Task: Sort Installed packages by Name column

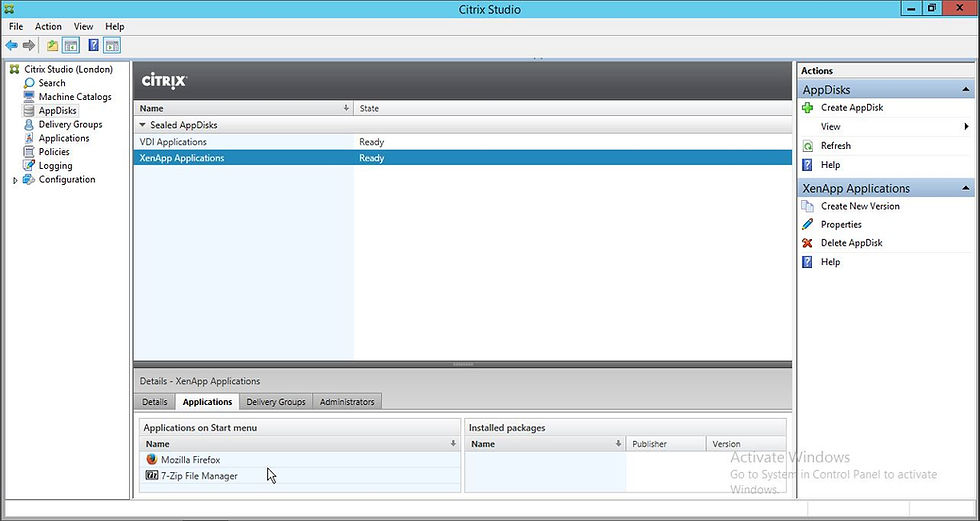Action: (546, 444)
